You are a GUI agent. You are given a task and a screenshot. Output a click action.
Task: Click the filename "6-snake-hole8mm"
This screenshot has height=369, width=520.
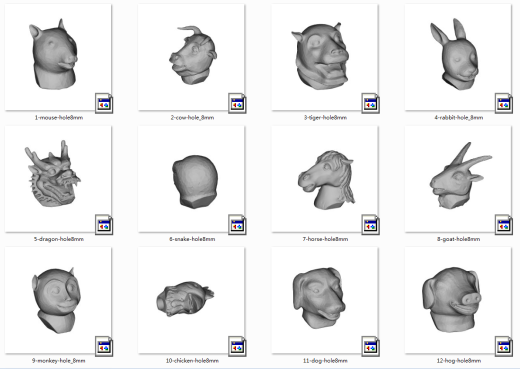pyautogui.click(x=192, y=239)
